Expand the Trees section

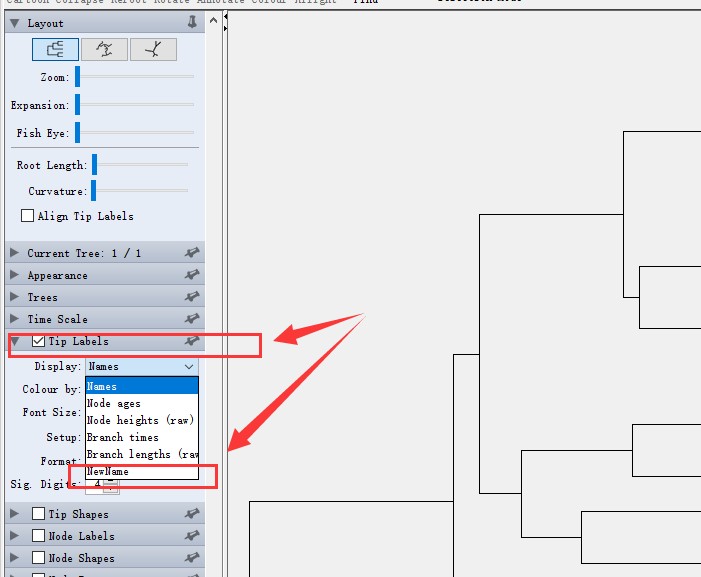(x=14, y=297)
